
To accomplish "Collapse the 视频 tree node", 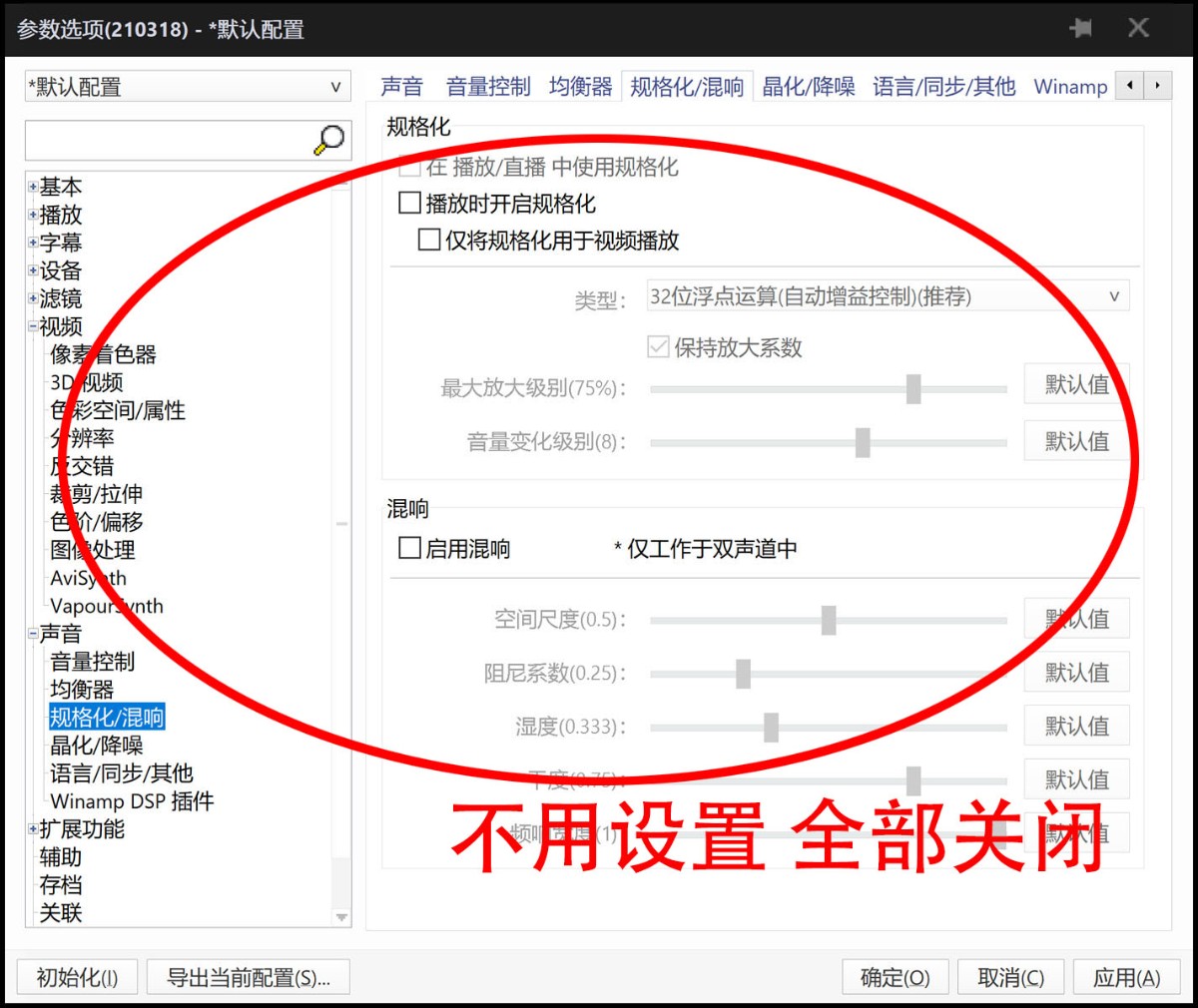I will 33,326.
